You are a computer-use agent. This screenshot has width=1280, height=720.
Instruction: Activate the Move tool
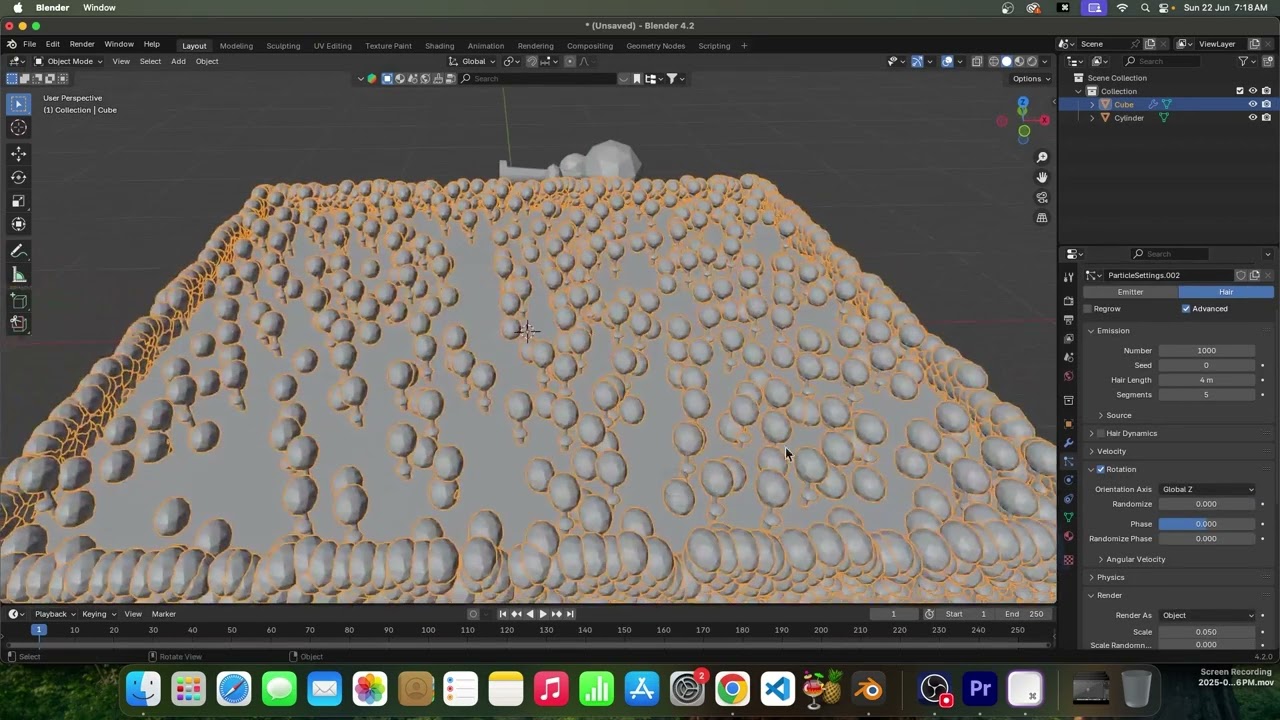18,154
